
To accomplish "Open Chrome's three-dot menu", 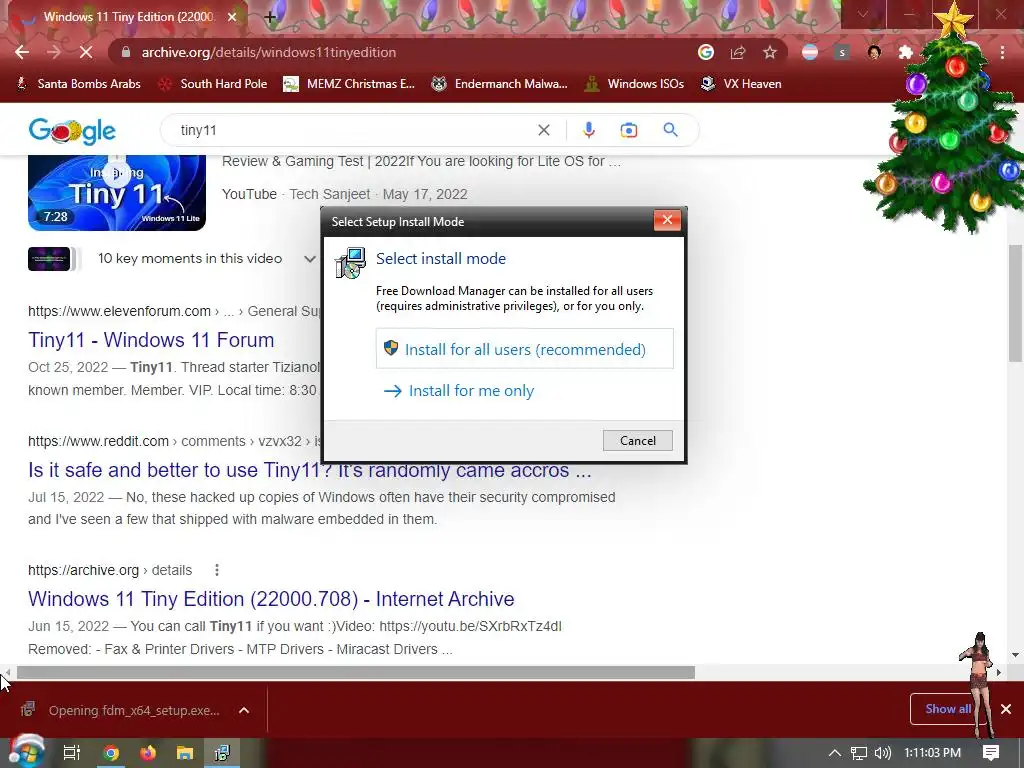I will [1002, 52].
